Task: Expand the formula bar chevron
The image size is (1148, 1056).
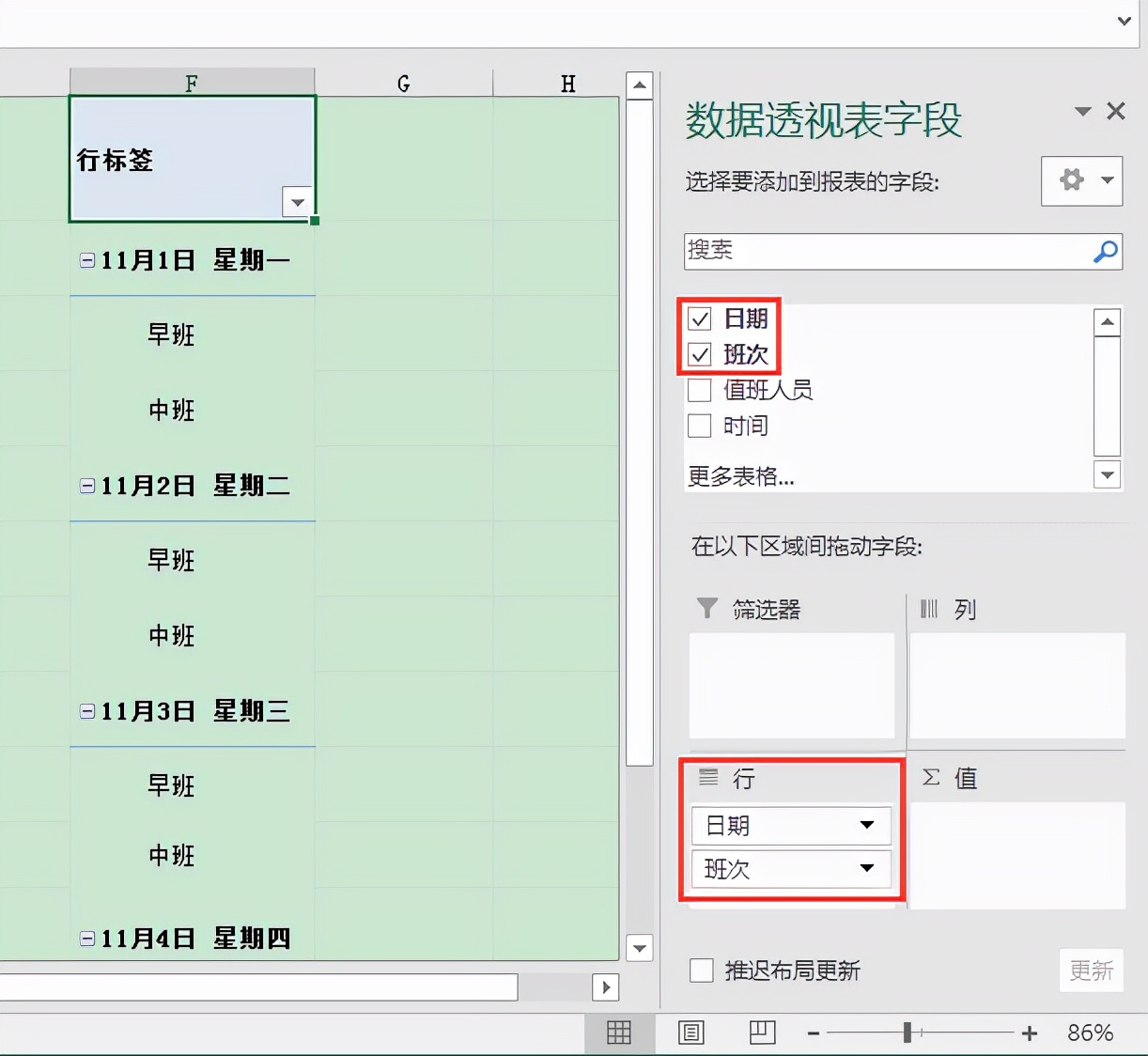Action: 1125,21
